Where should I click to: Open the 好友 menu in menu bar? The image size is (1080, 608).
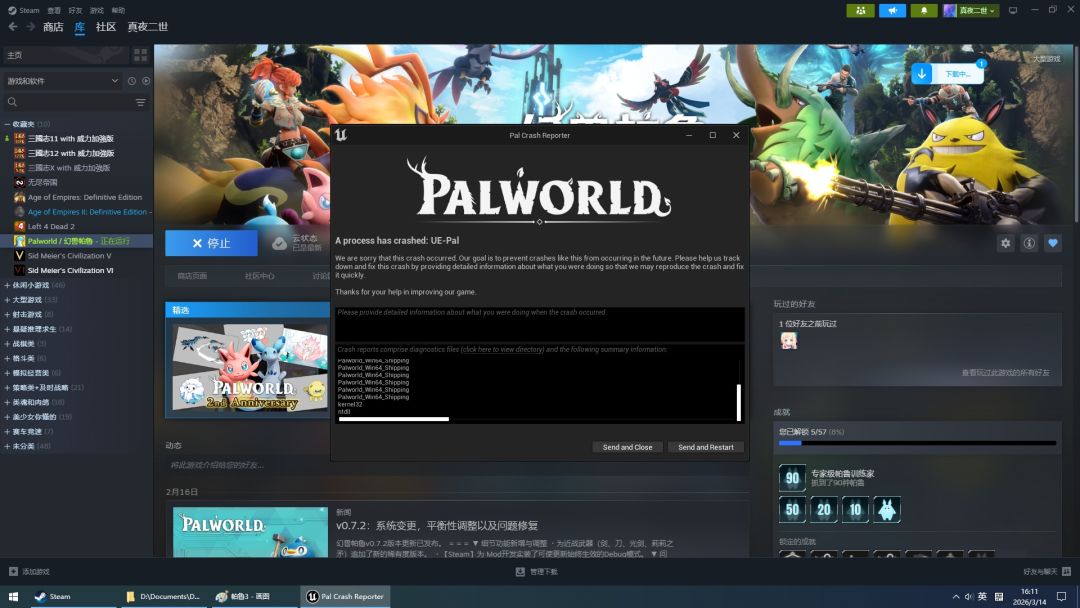click(75, 10)
